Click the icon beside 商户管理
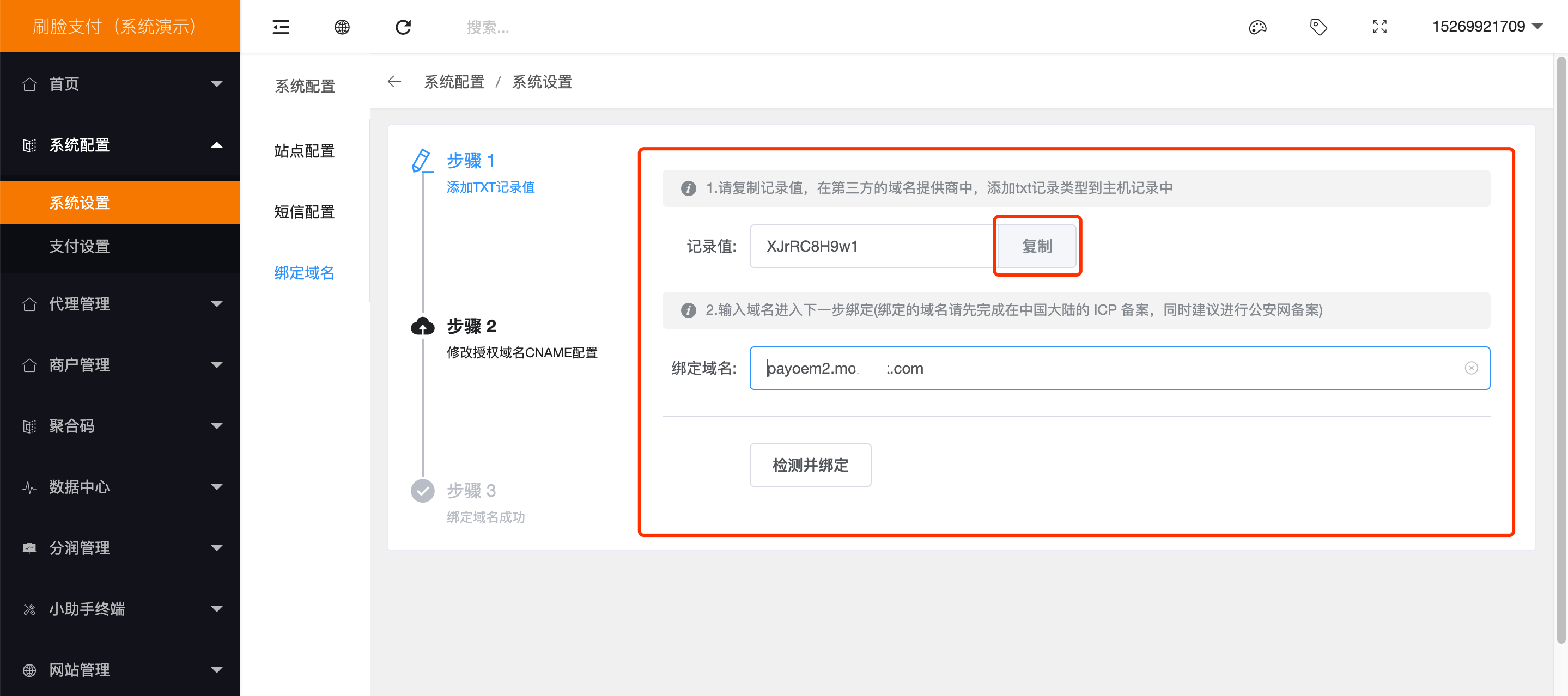1568x696 pixels. (x=29, y=365)
